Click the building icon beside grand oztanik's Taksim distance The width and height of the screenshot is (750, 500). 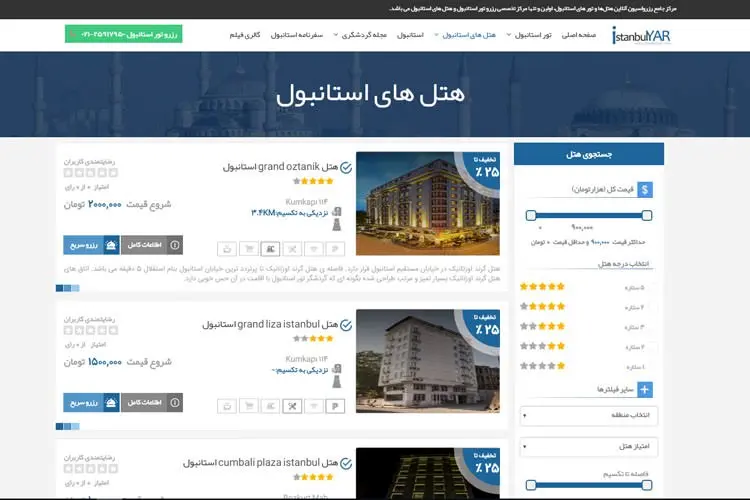(337, 212)
